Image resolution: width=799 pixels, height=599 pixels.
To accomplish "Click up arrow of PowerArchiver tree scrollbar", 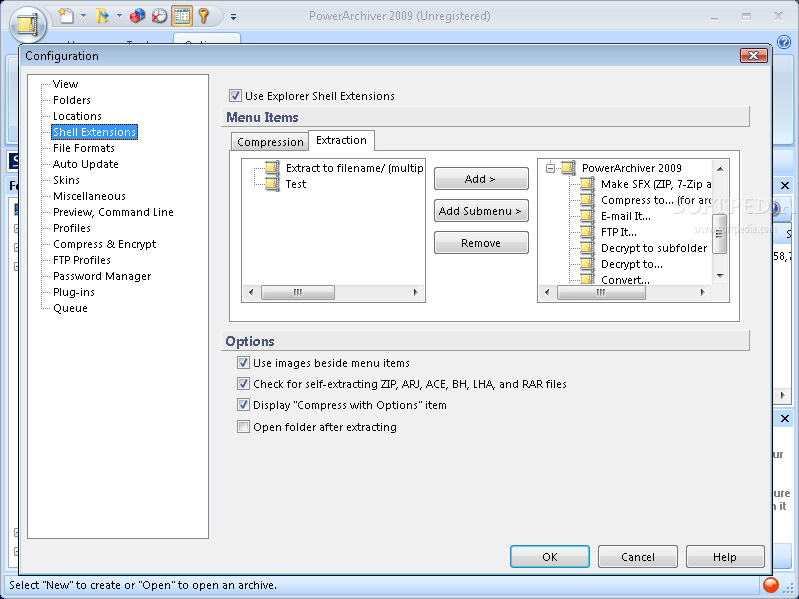I will (x=720, y=169).
